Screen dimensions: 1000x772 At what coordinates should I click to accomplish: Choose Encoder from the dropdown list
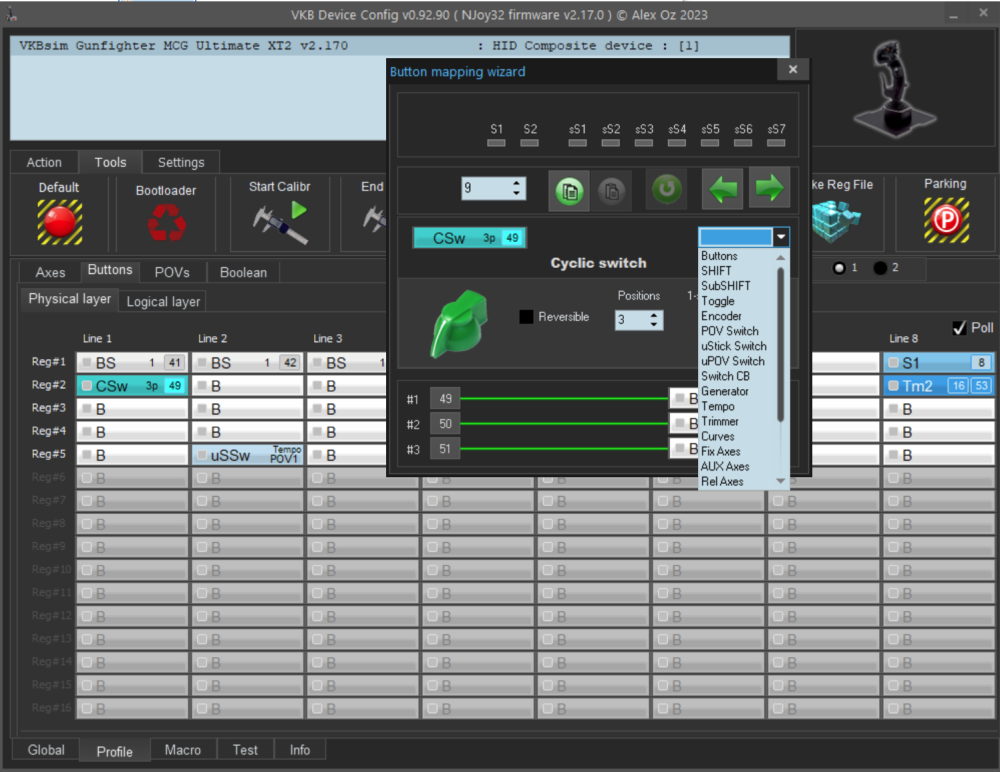(x=721, y=316)
